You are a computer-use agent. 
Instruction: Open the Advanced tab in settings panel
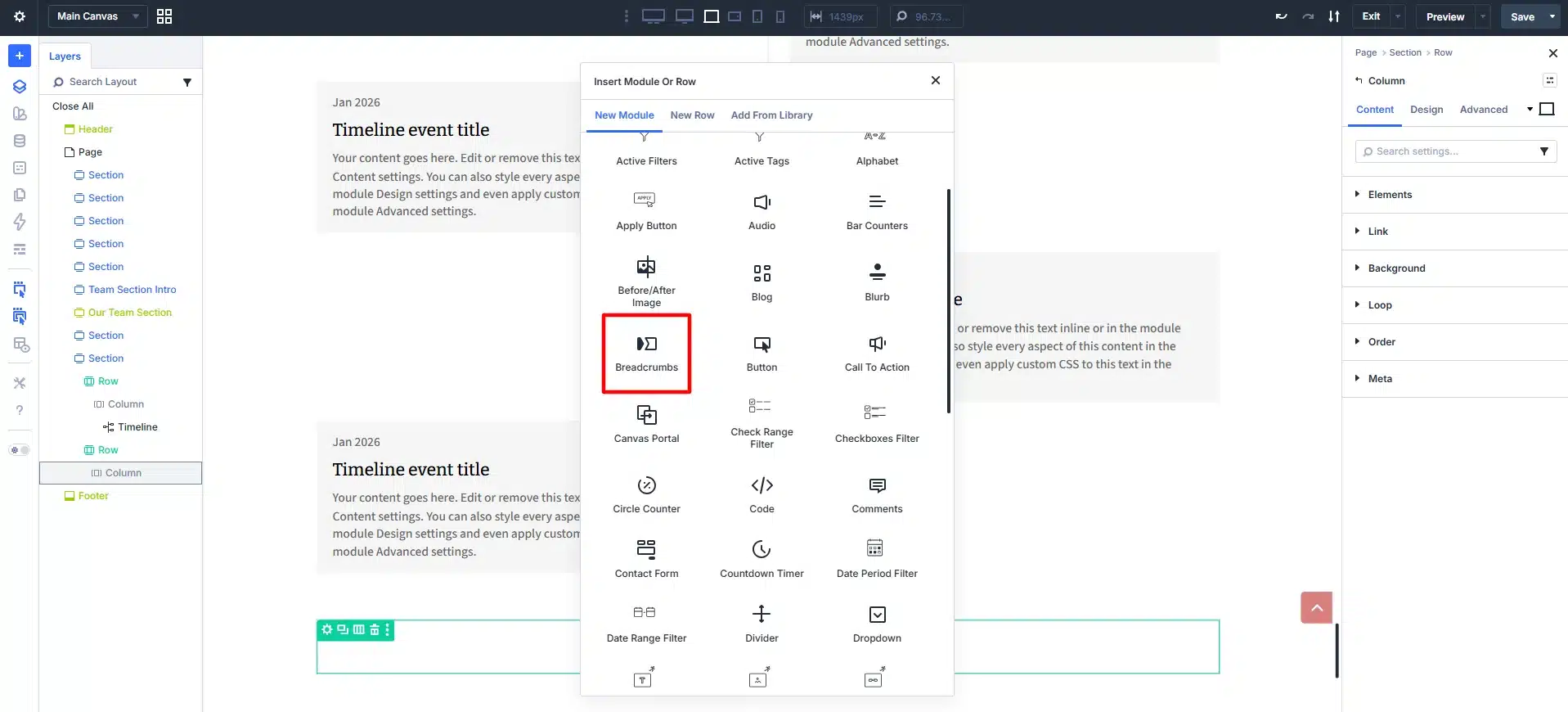click(x=1484, y=110)
